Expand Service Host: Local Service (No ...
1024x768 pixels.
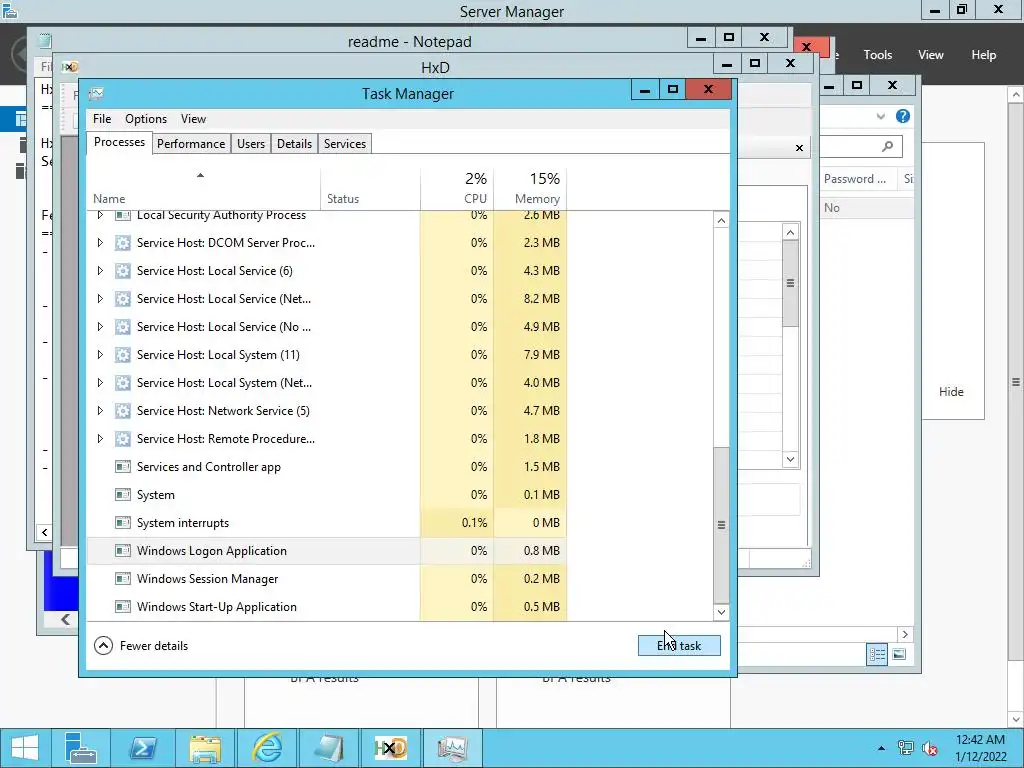click(100, 327)
